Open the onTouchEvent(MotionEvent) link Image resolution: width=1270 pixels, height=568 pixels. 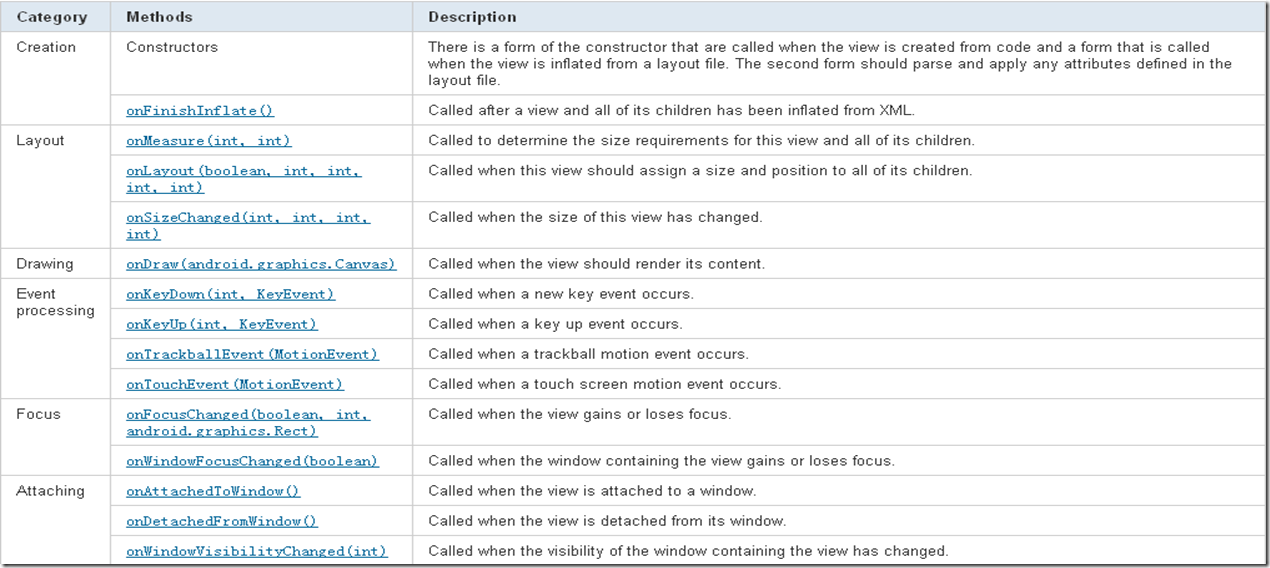(235, 384)
